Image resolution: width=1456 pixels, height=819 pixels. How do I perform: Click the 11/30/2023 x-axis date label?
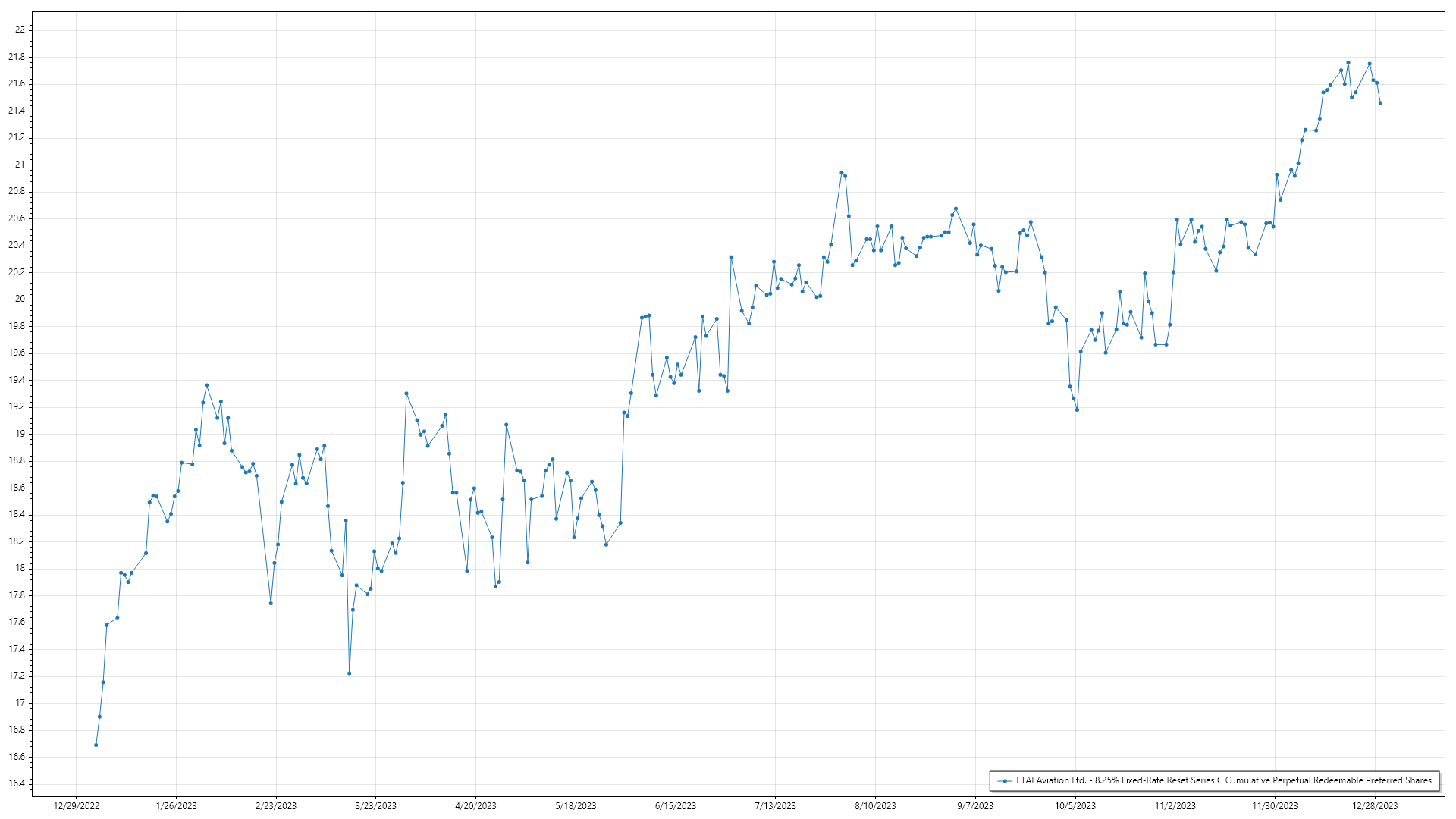pyautogui.click(x=1275, y=806)
